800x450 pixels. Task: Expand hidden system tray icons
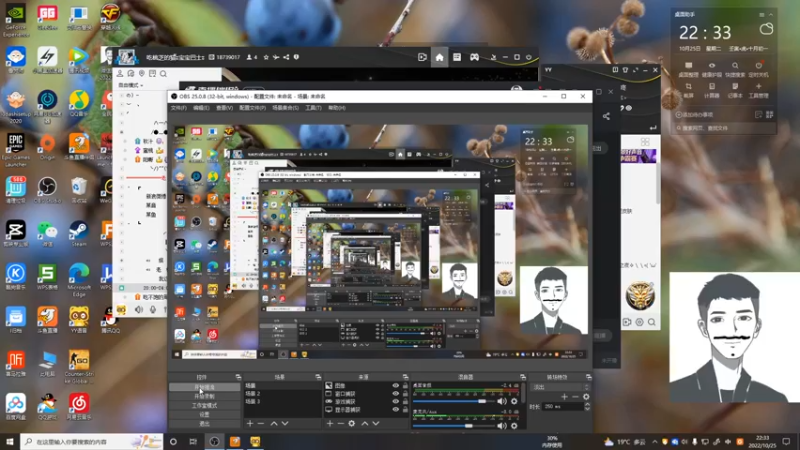(655, 442)
